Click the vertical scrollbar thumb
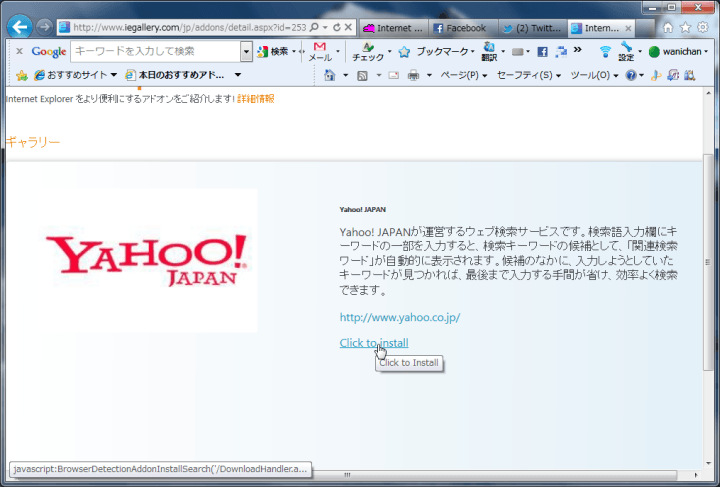This screenshot has width=720, height=487. [x=708, y=262]
